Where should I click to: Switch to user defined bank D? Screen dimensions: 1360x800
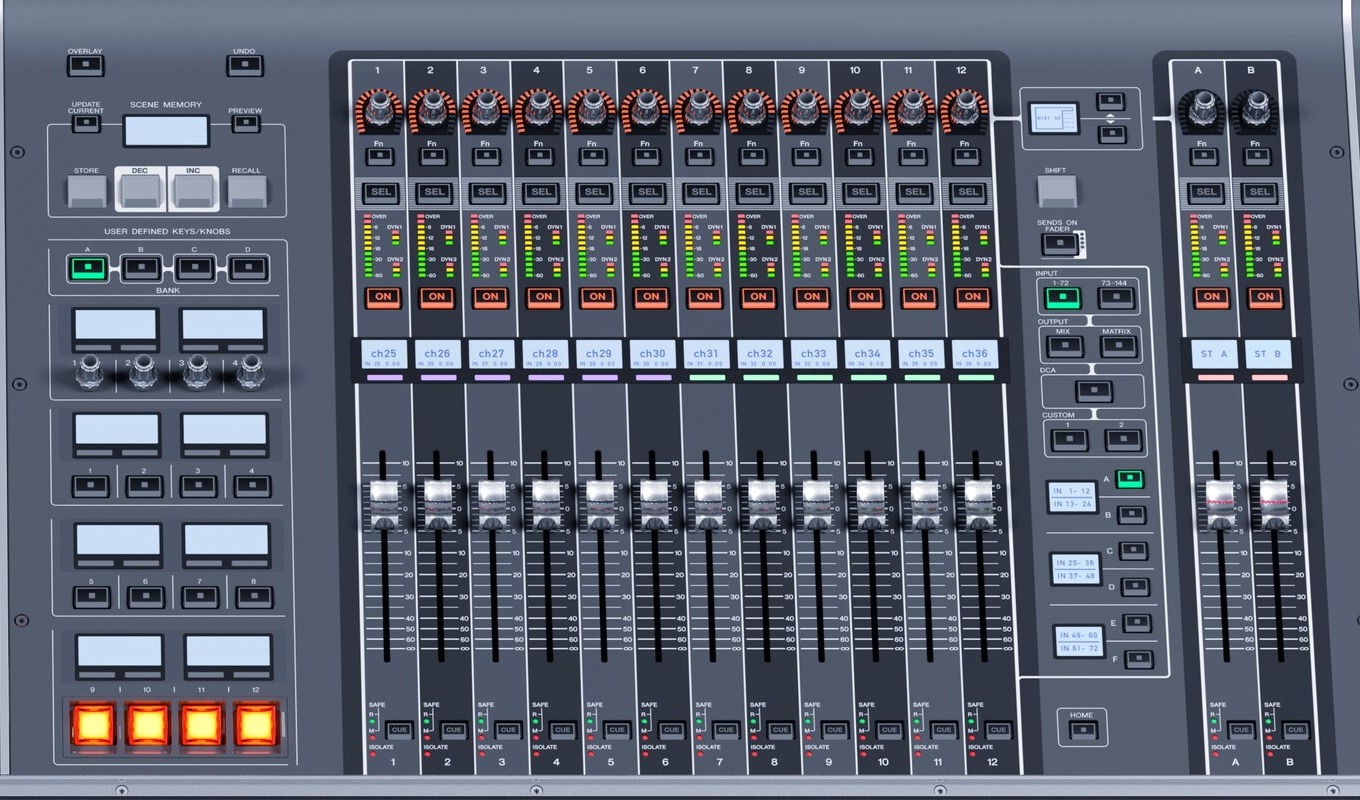pos(246,268)
